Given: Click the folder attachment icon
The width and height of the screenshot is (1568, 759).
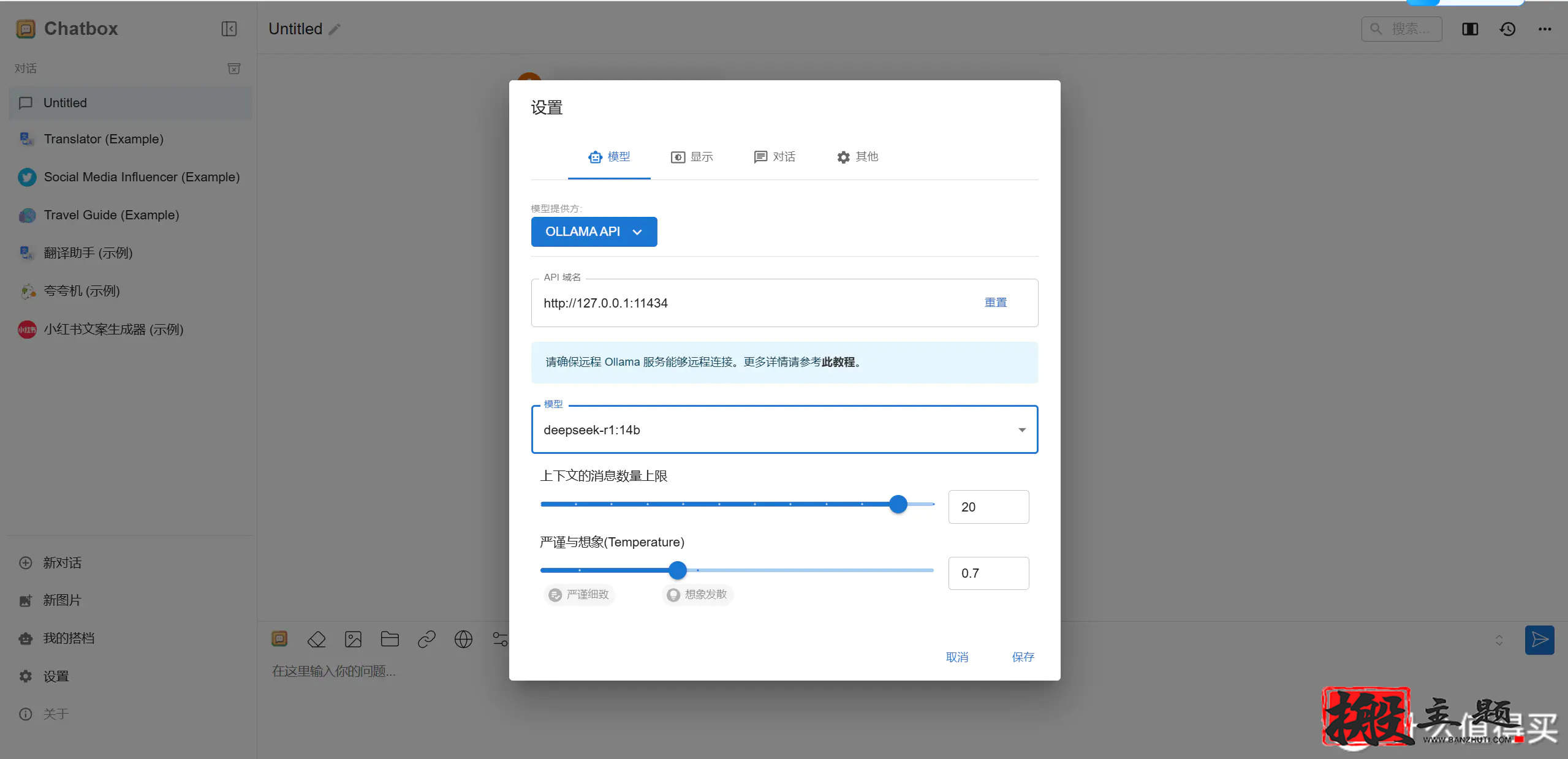Looking at the screenshot, I should tap(390, 639).
